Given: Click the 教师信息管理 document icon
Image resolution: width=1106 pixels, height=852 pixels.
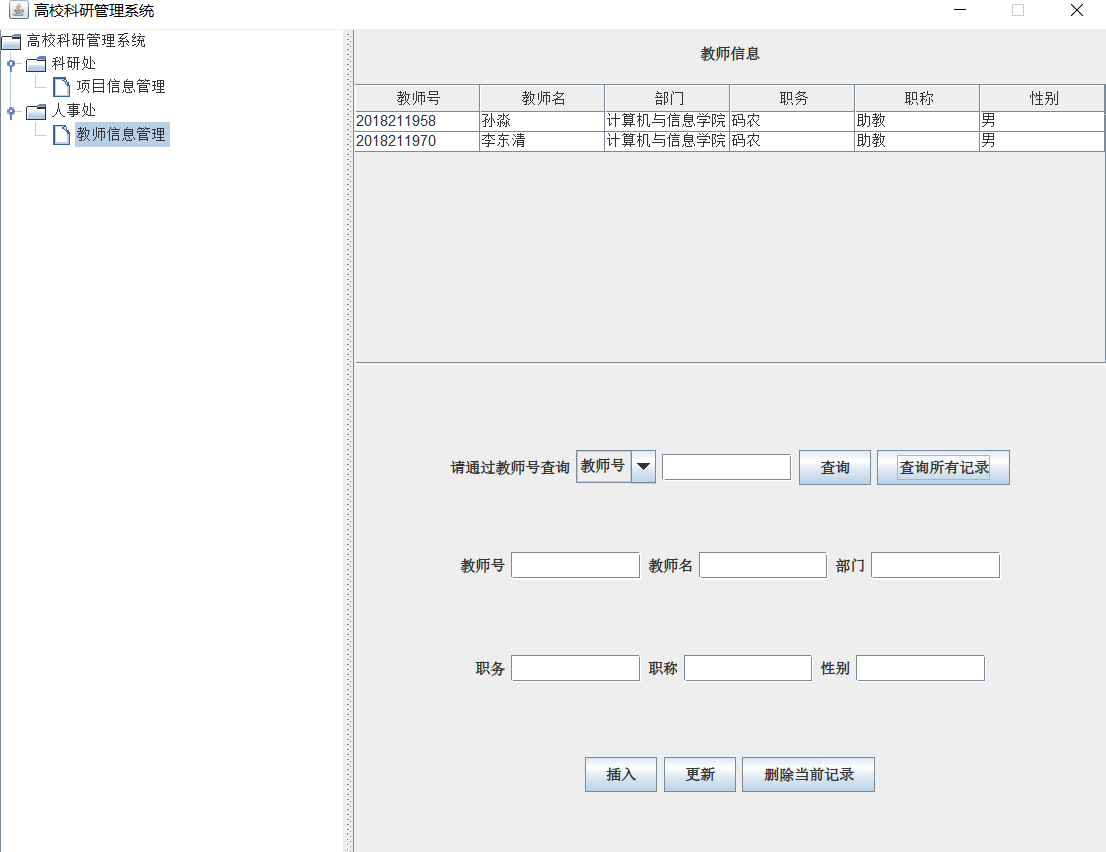Looking at the screenshot, I should click(x=62, y=134).
